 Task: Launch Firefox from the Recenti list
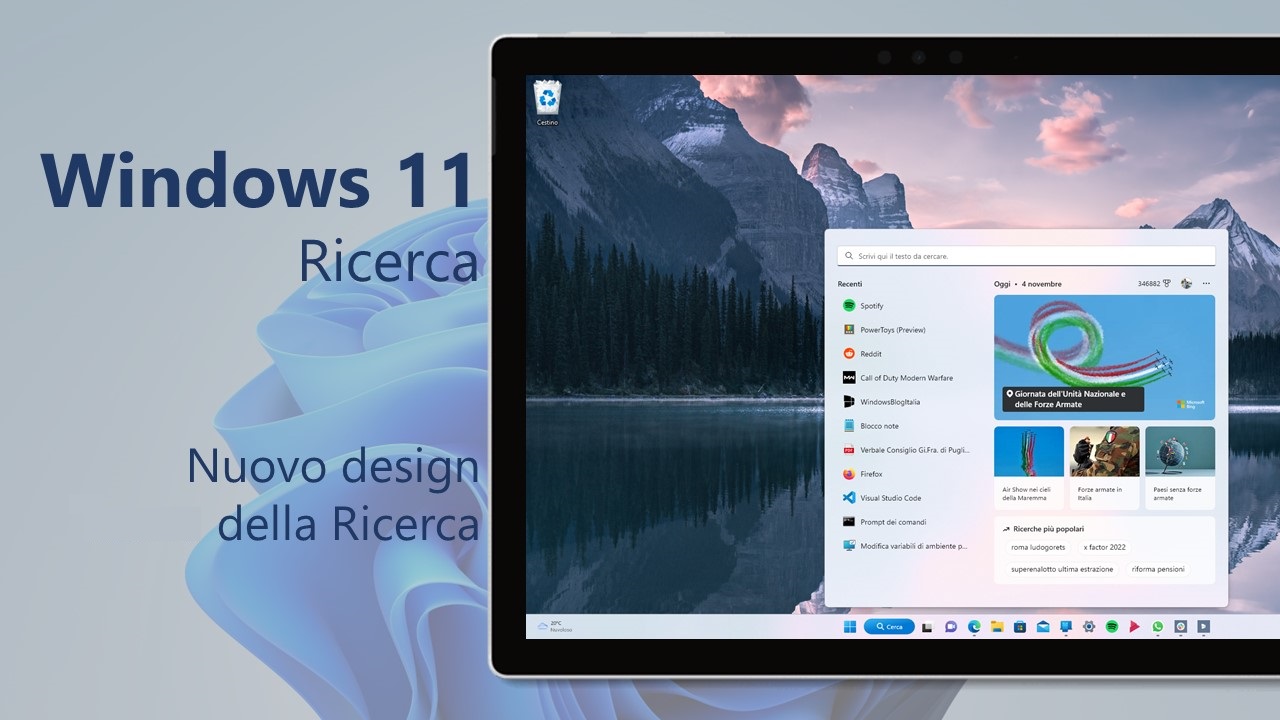(904, 474)
